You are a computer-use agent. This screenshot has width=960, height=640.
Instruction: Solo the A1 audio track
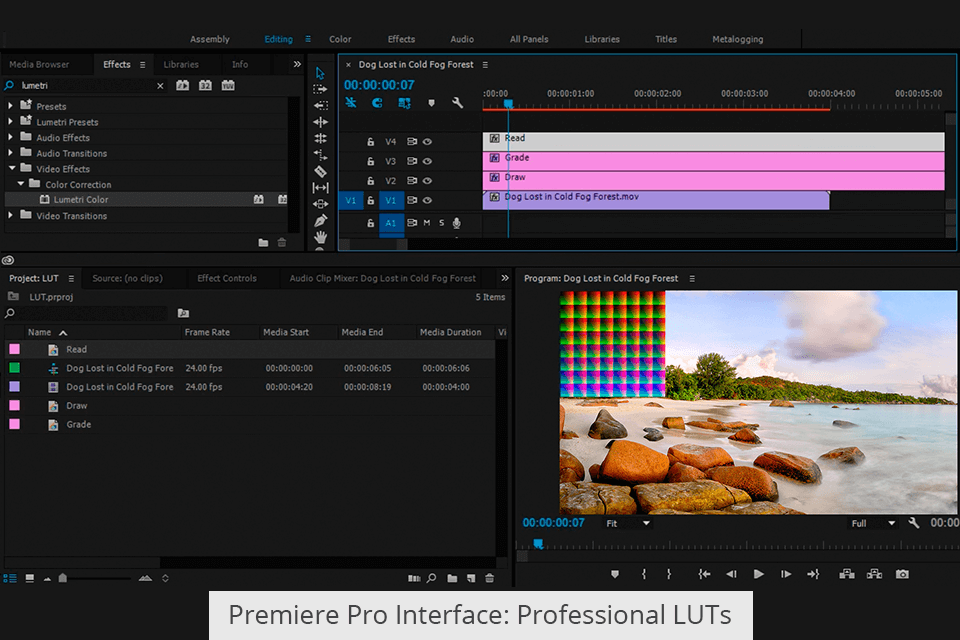pyautogui.click(x=441, y=223)
